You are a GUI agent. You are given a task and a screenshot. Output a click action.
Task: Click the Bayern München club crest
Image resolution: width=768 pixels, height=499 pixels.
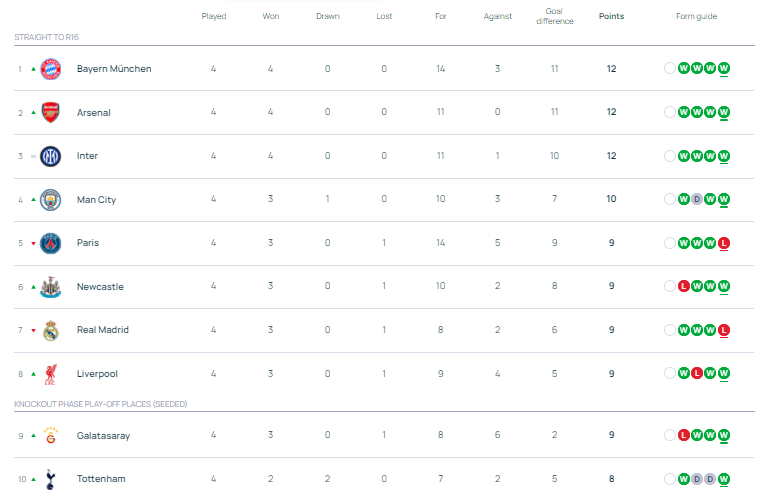(51, 69)
